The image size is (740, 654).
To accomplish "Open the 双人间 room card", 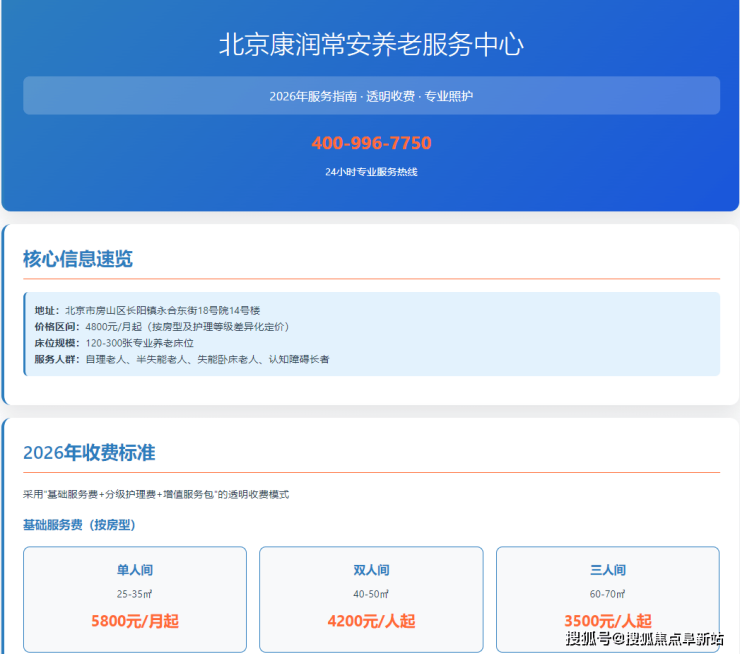I will pos(371,571).
